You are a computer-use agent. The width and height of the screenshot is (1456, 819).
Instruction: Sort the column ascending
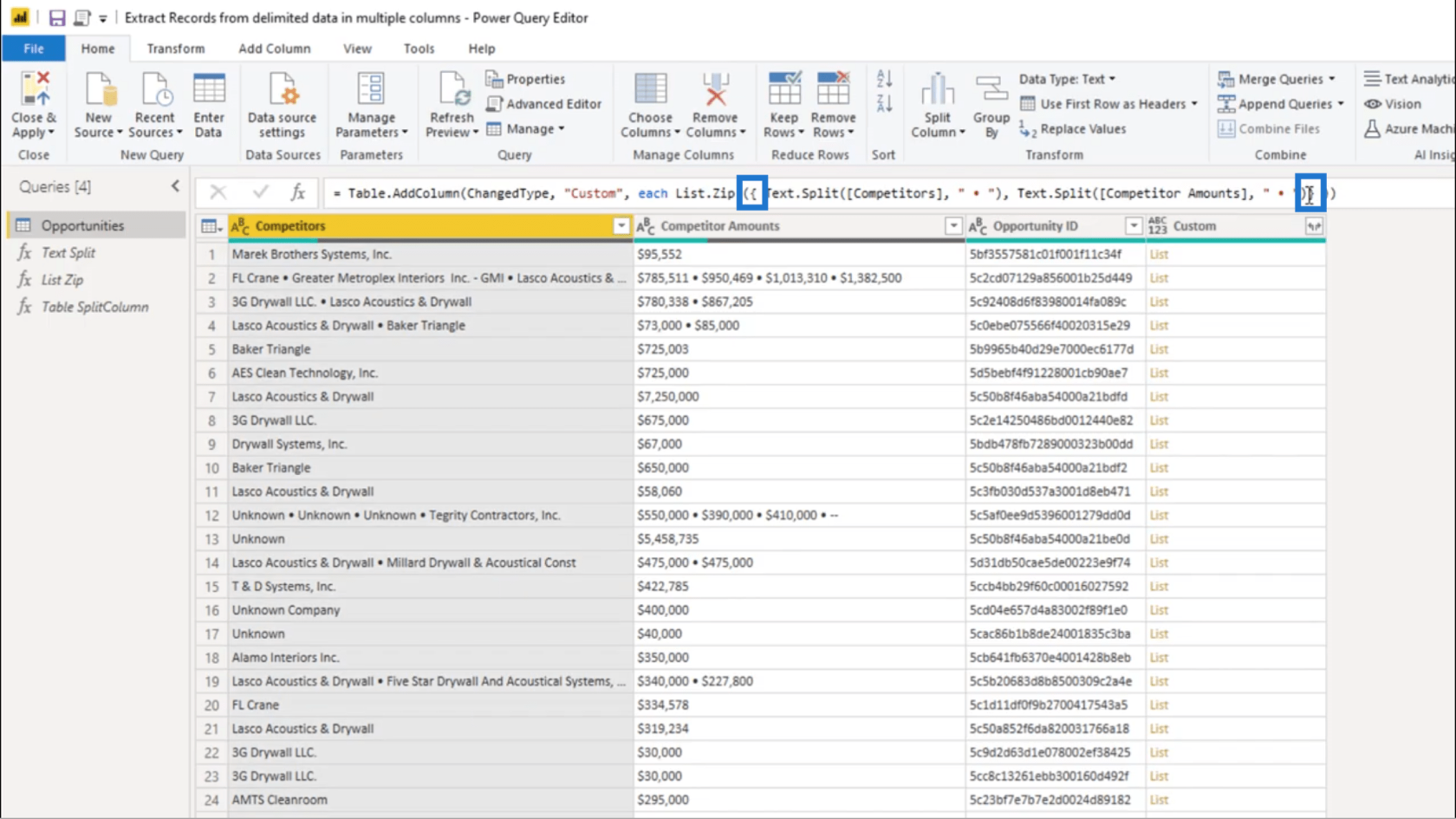tap(884, 80)
